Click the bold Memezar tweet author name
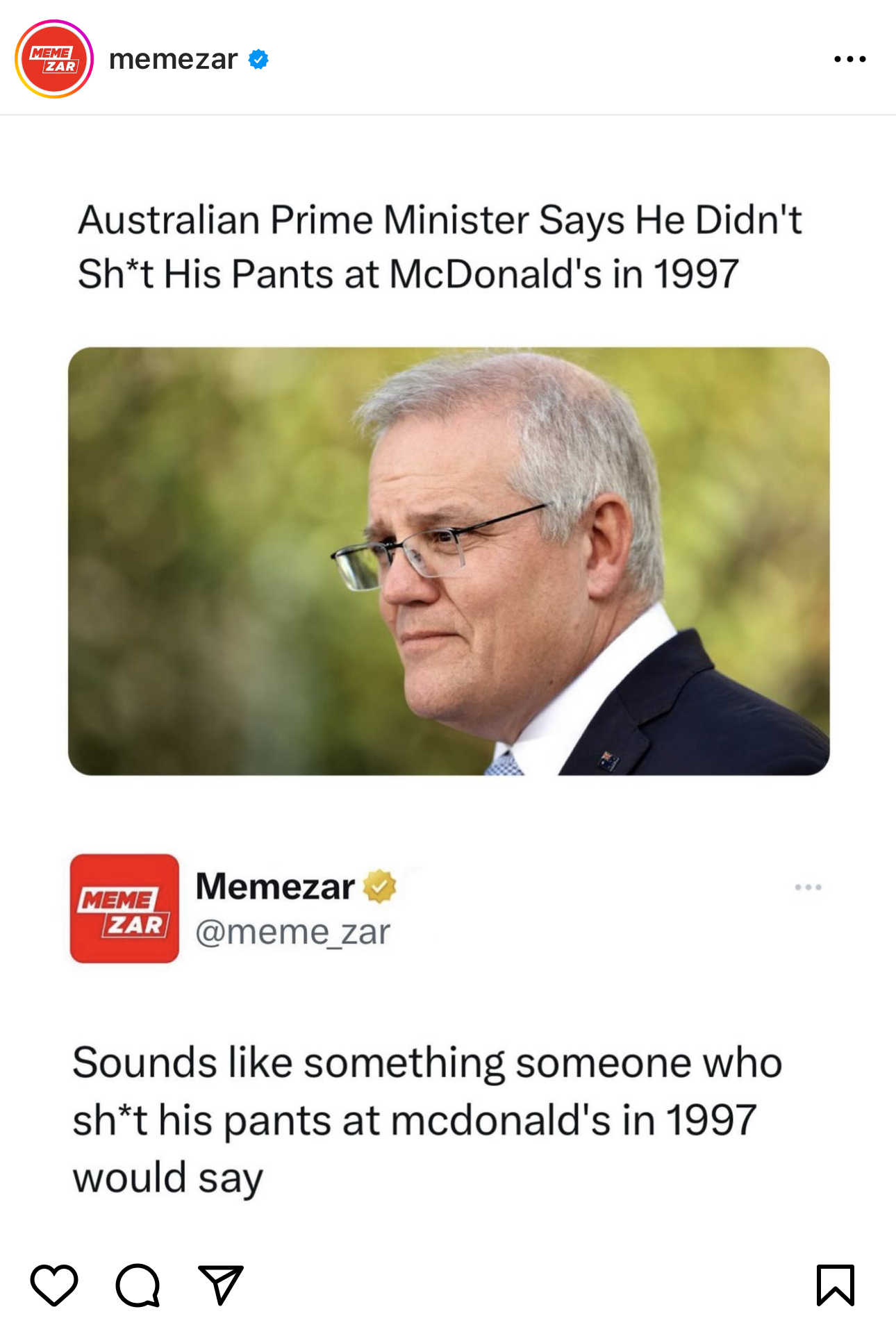Screen dimensions: 896x1325 (275, 887)
